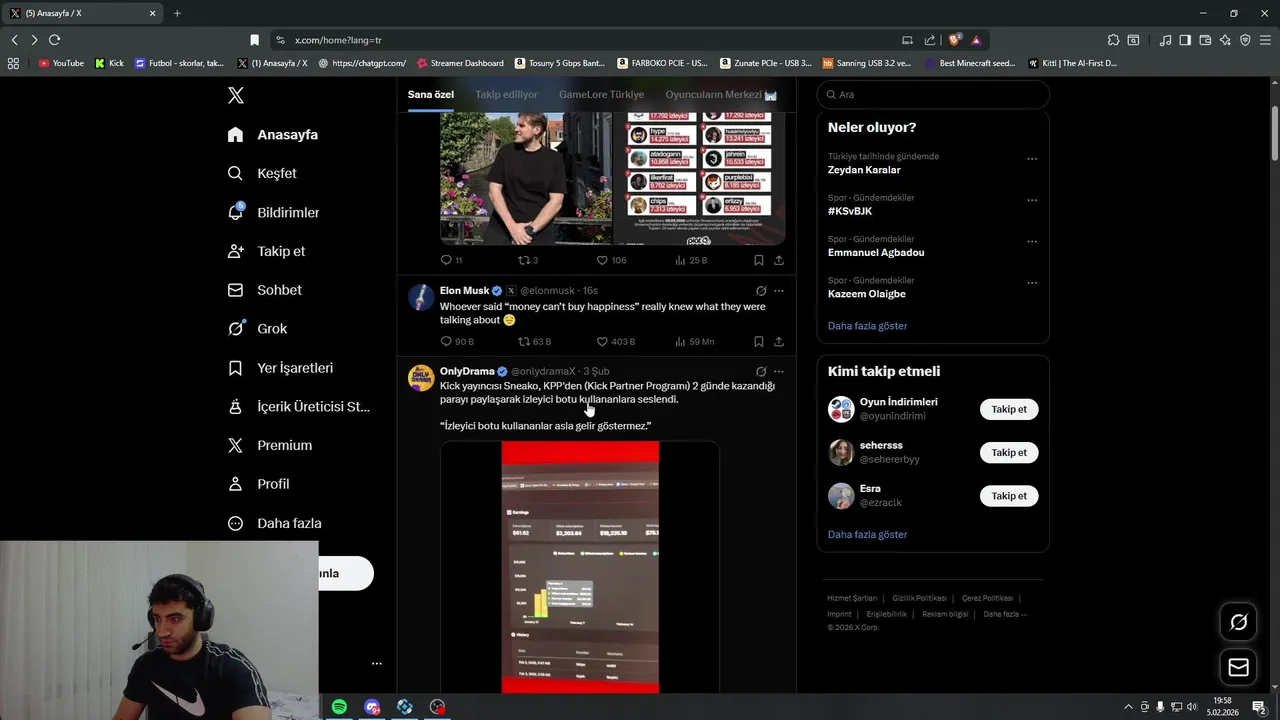Open Spotify from the taskbar
Screen dimensions: 1280x720
(x=339, y=707)
